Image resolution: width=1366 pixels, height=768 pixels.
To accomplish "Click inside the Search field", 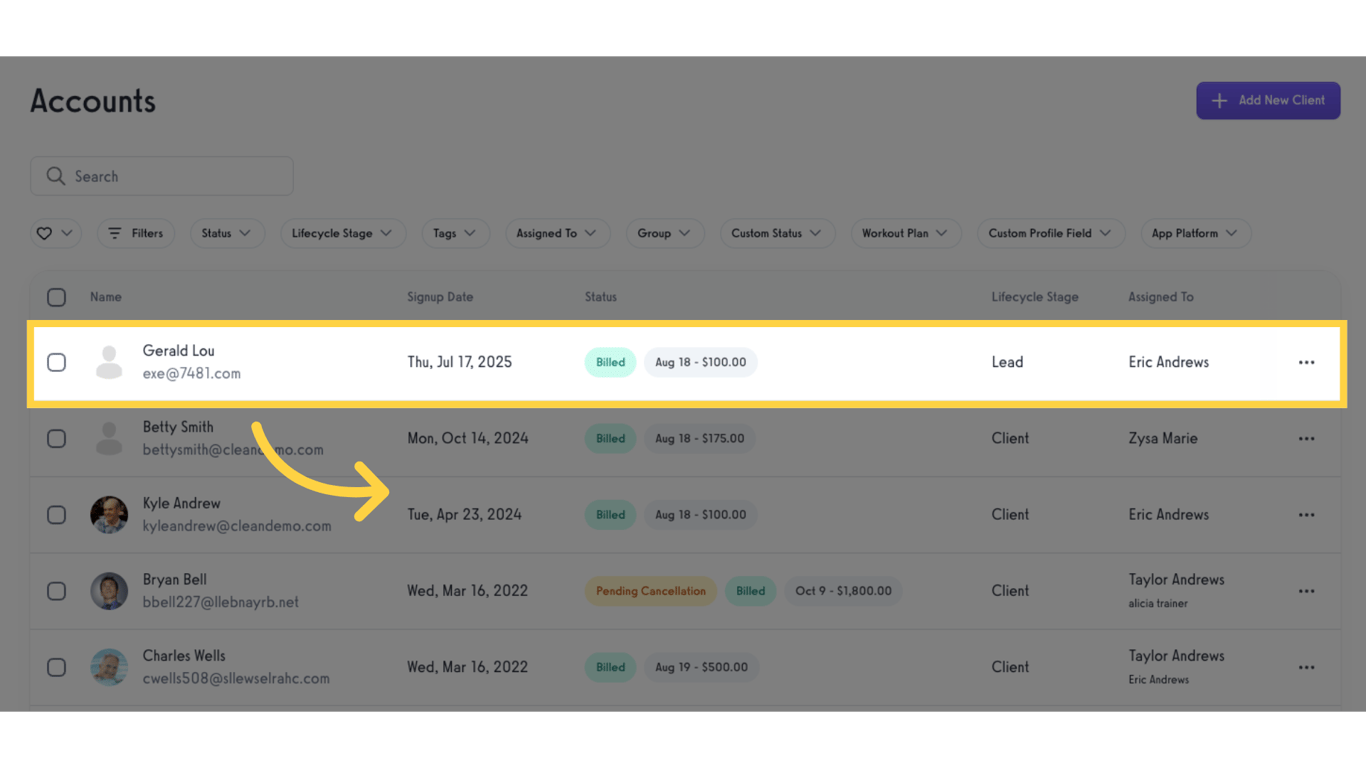I will click(160, 175).
